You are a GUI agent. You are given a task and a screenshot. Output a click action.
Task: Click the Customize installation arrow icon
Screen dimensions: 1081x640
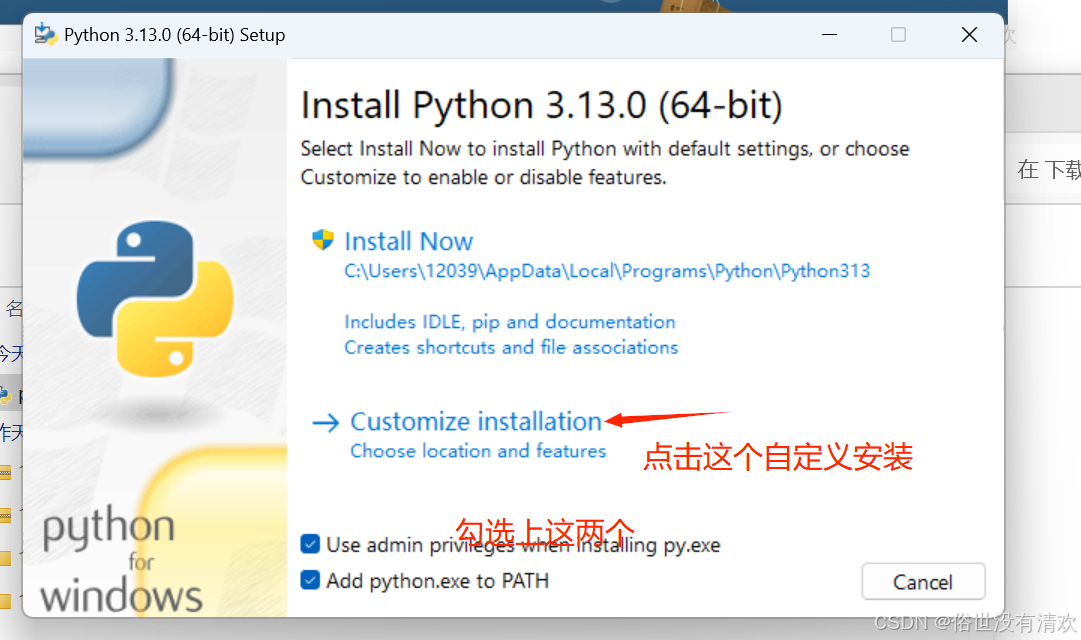(325, 422)
